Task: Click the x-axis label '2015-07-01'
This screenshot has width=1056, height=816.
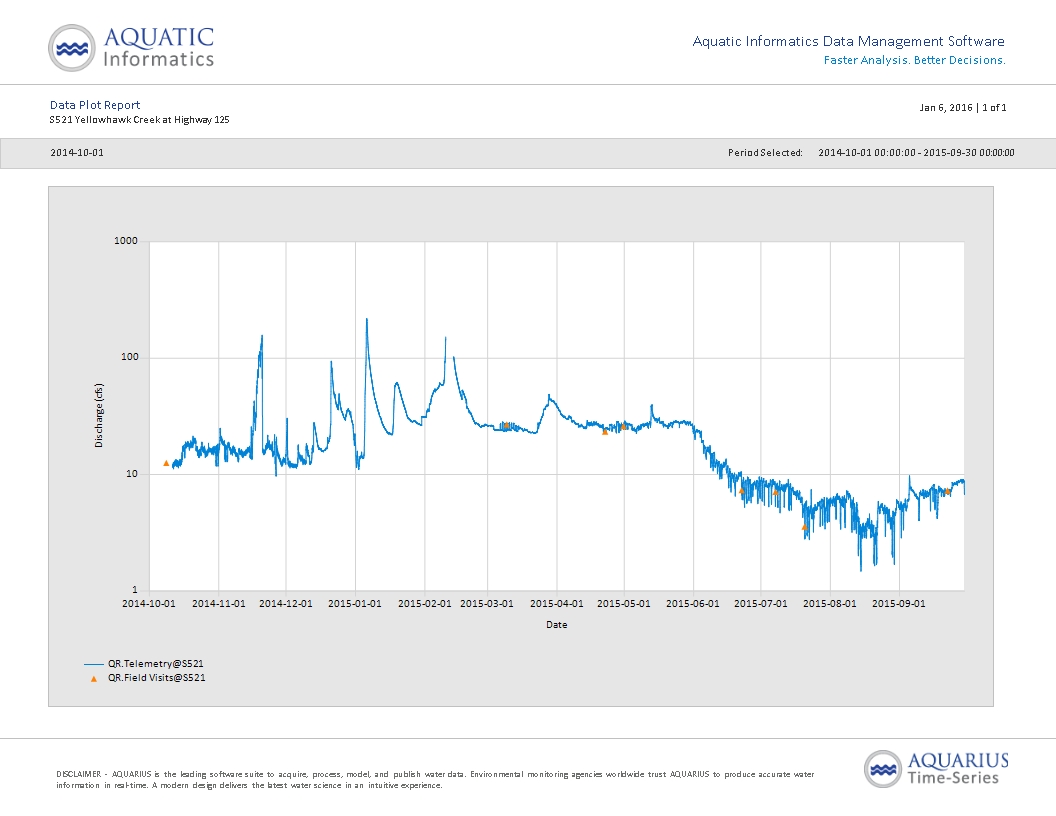Action: click(x=761, y=604)
